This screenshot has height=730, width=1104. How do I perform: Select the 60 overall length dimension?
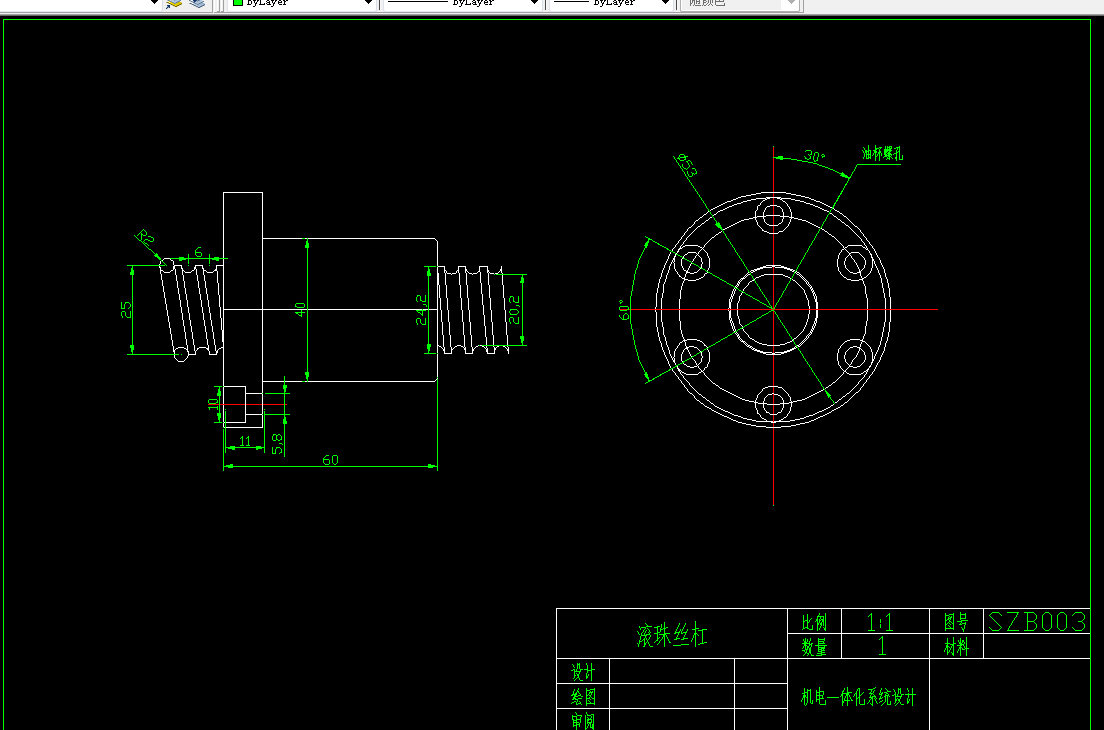pyautogui.click(x=330, y=460)
